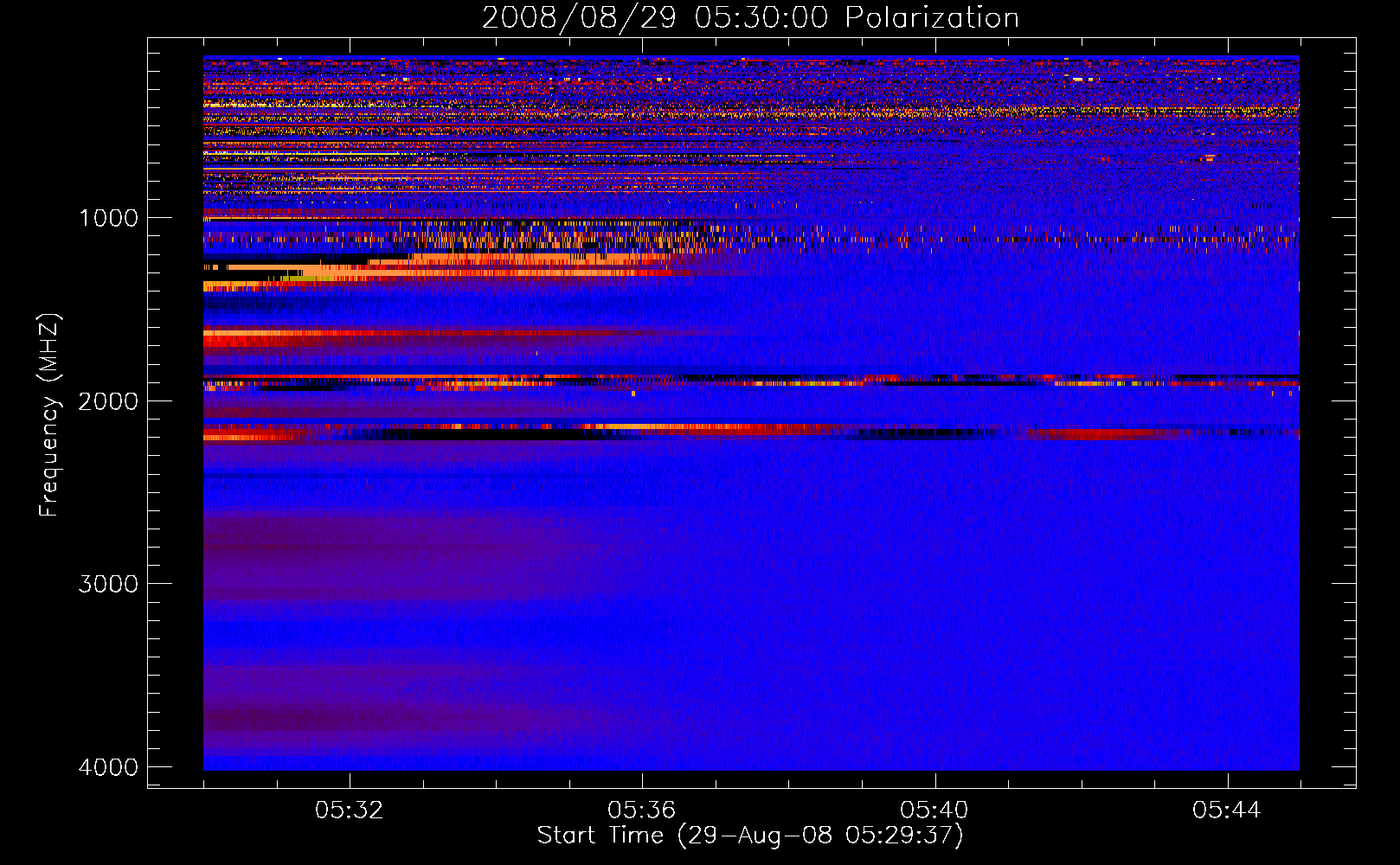Click the plot title '2008/08/29 05:30:00 Polarization'
1400x865 pixels.
point(750,17)
